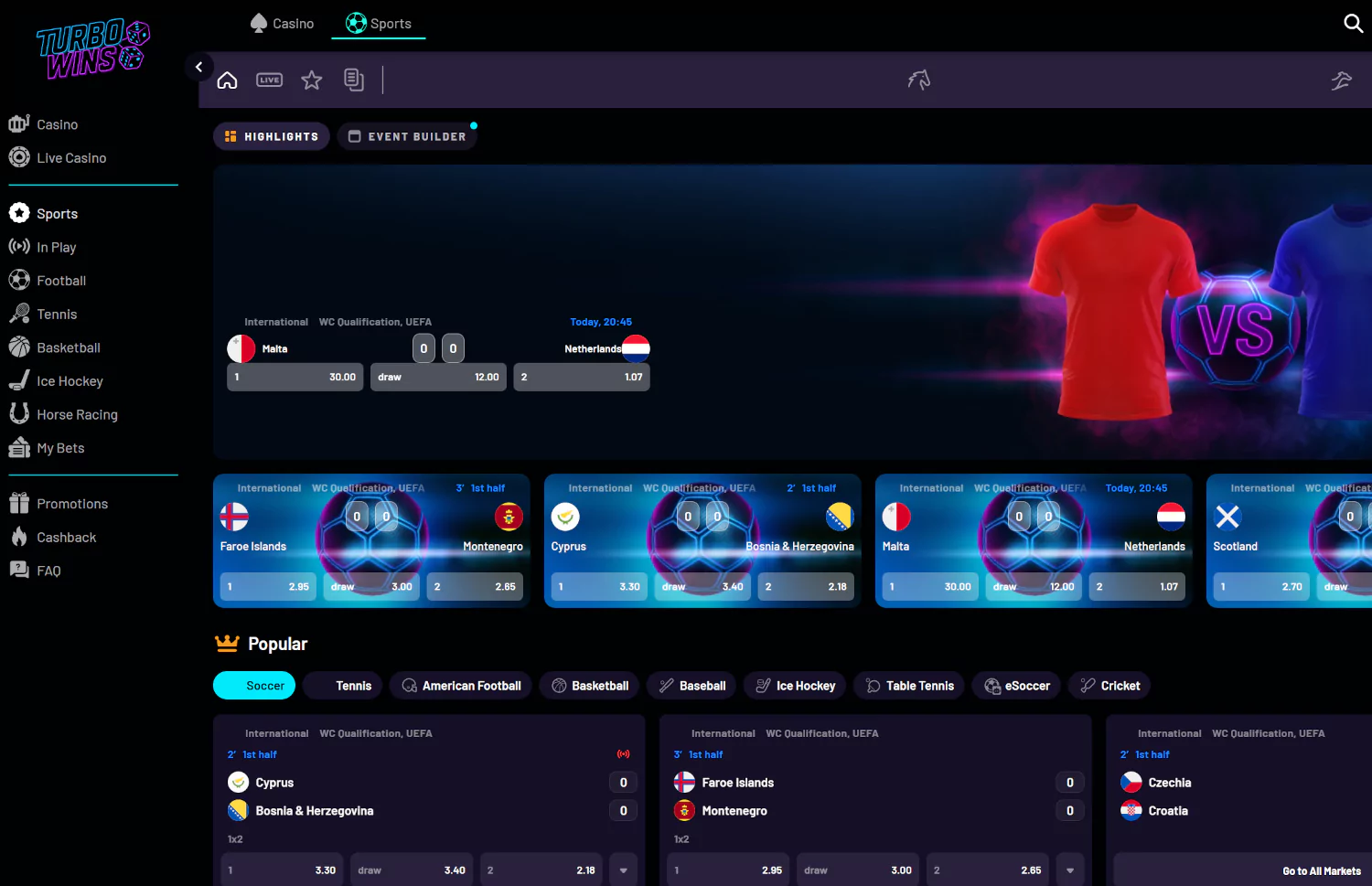1372x886 pixels.
Task: Open the bet slip document icon
Action: pyautogui.click(x=354, y=80)
